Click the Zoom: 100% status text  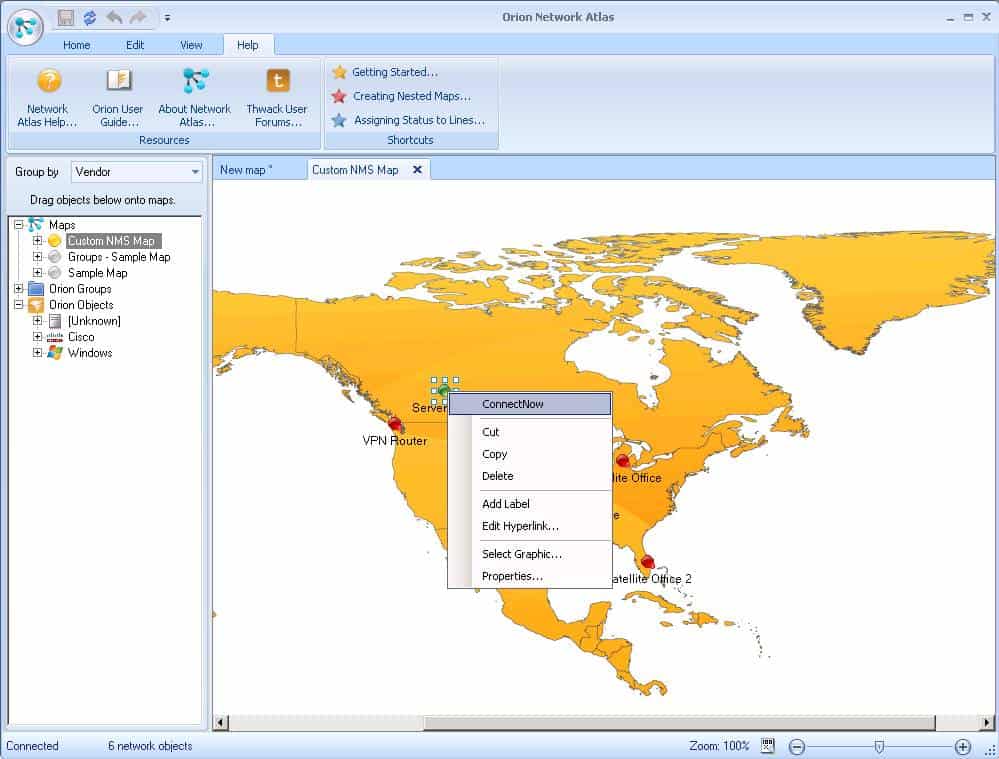(x=719, y=746)
